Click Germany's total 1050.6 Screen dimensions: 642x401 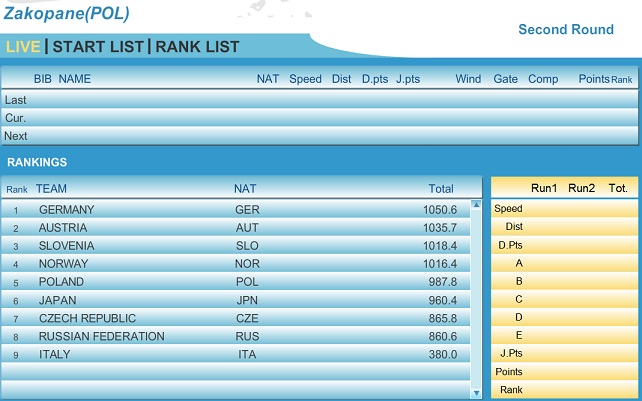pyautogui.click(x=440, y=210)
